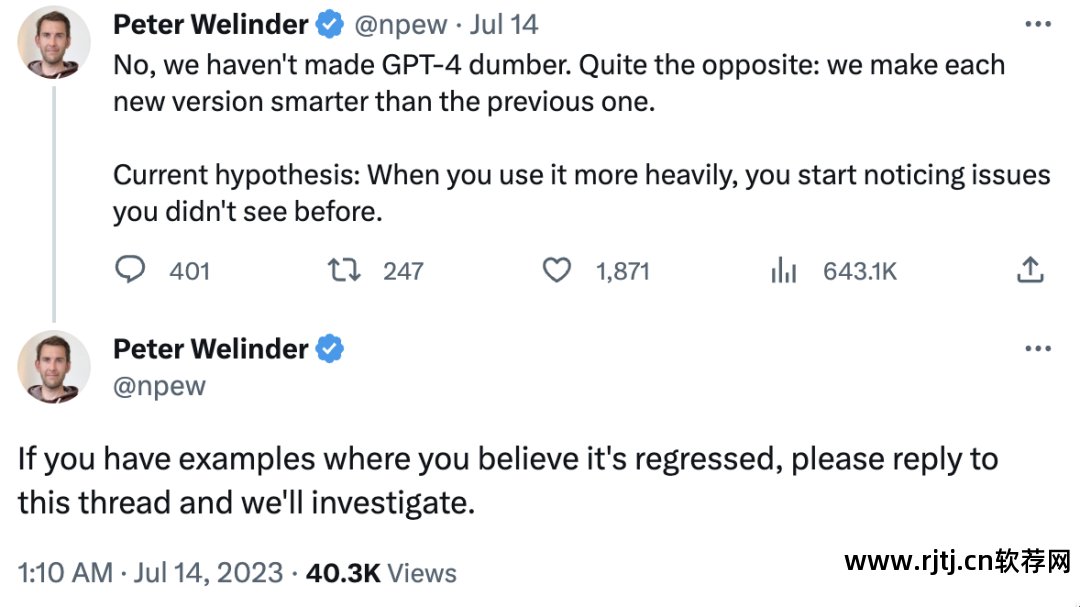Like the tweet with 1,871 likes
The height and width of the screenshot is (607, 1080).
click(x=556, y=270)
